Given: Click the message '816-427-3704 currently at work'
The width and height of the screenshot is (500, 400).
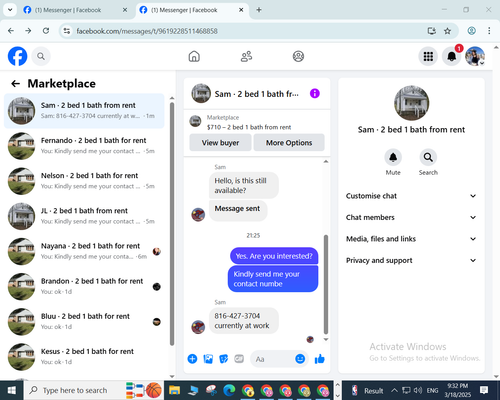Looking at the screenshot, I should pyautogui.click(x=244, y=321).
